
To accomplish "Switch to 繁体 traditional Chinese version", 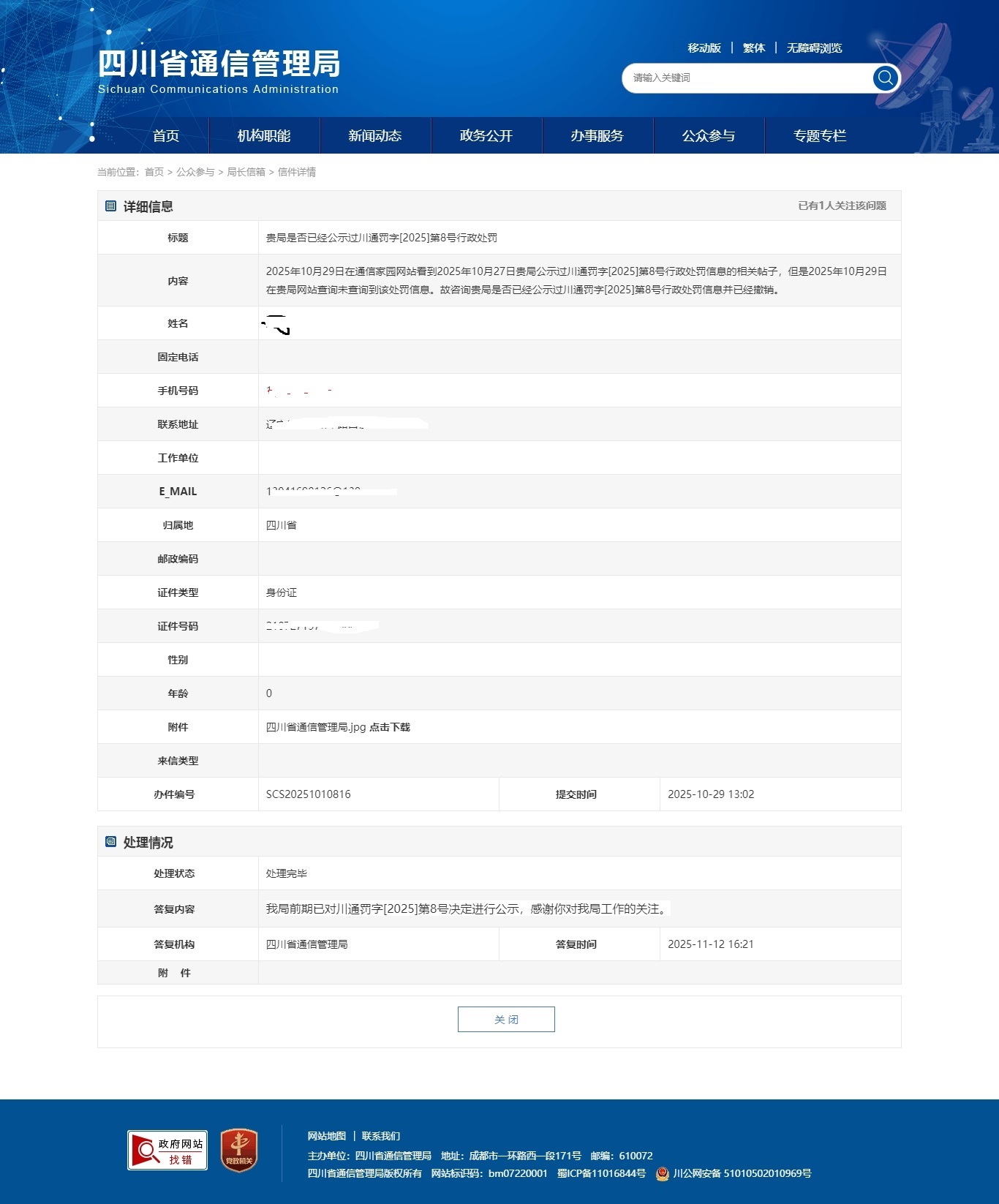I will coord(754,48).
